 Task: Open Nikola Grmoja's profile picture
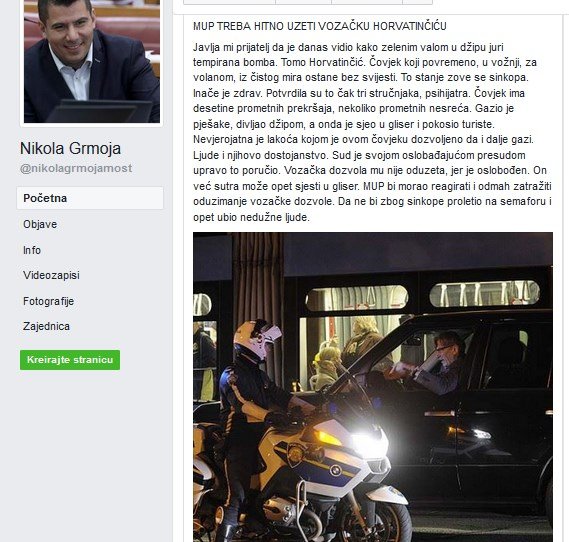click(x=91, y=61)
